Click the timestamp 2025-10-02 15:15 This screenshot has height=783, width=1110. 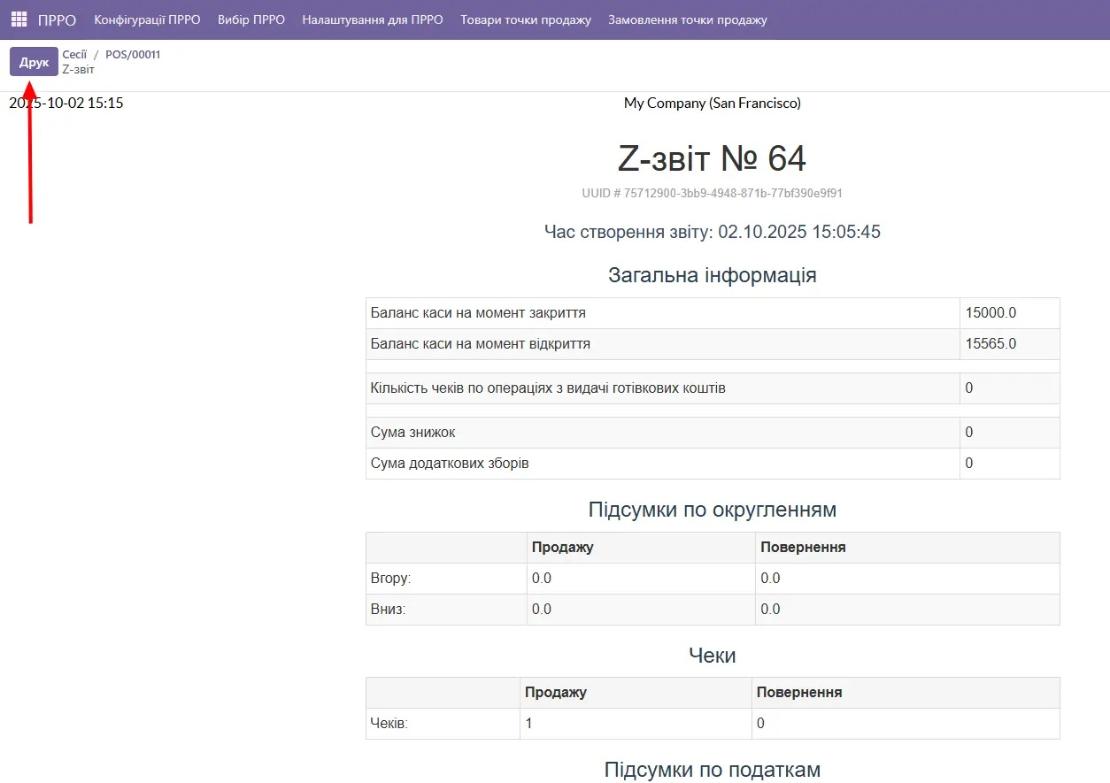pos(65,102)
